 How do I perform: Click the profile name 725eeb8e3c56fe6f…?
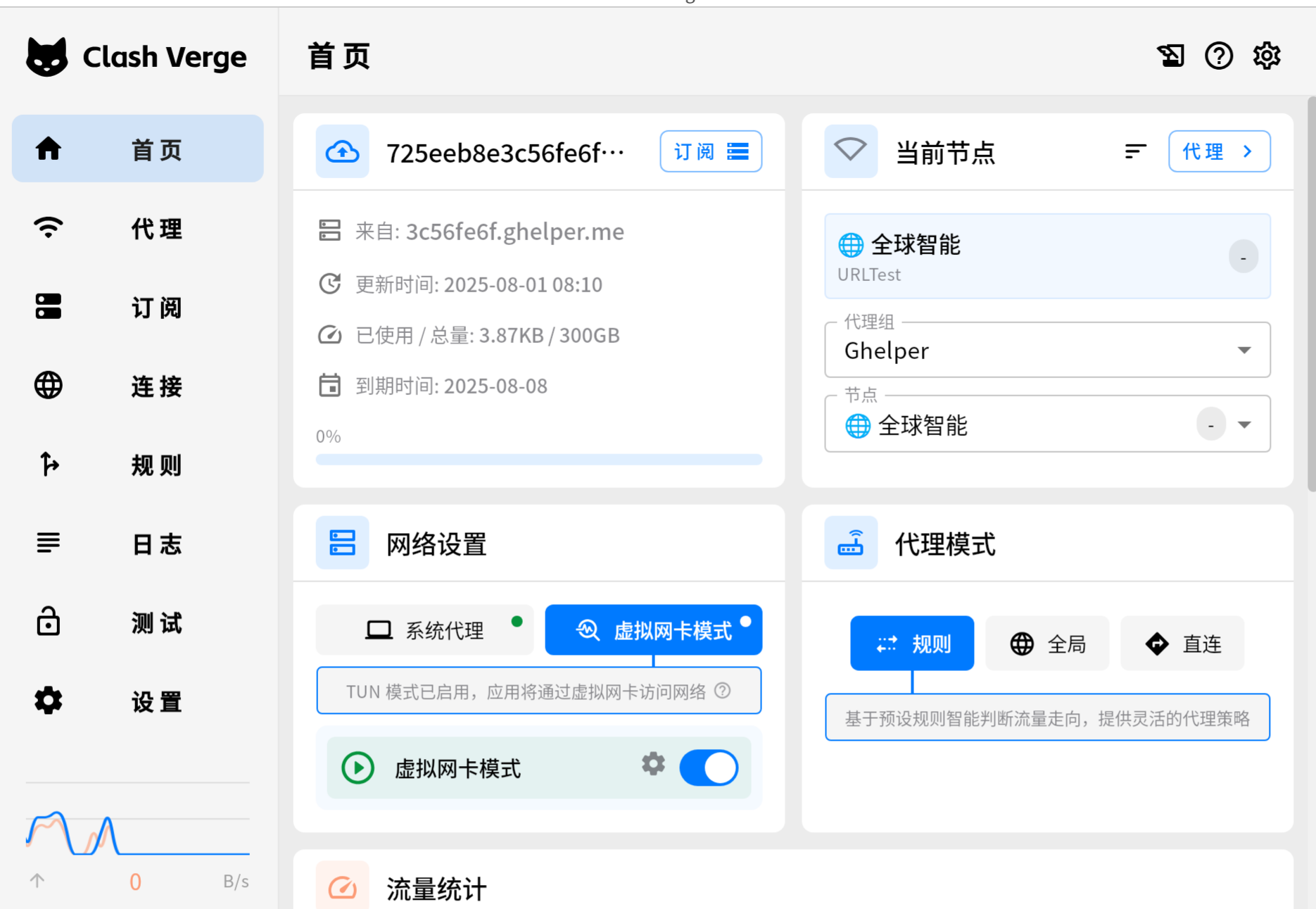click(506, 152)
